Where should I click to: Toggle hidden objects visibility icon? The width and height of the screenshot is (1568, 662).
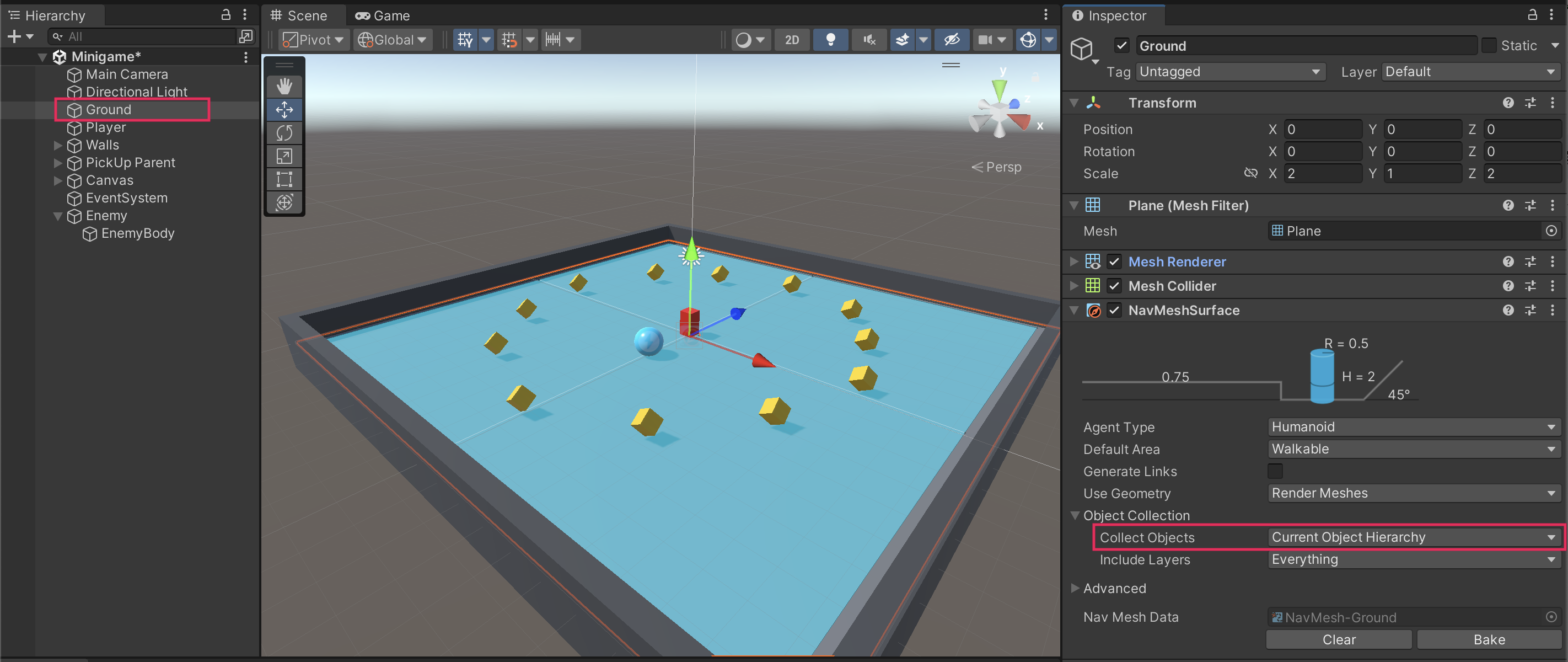click(952, 40)
